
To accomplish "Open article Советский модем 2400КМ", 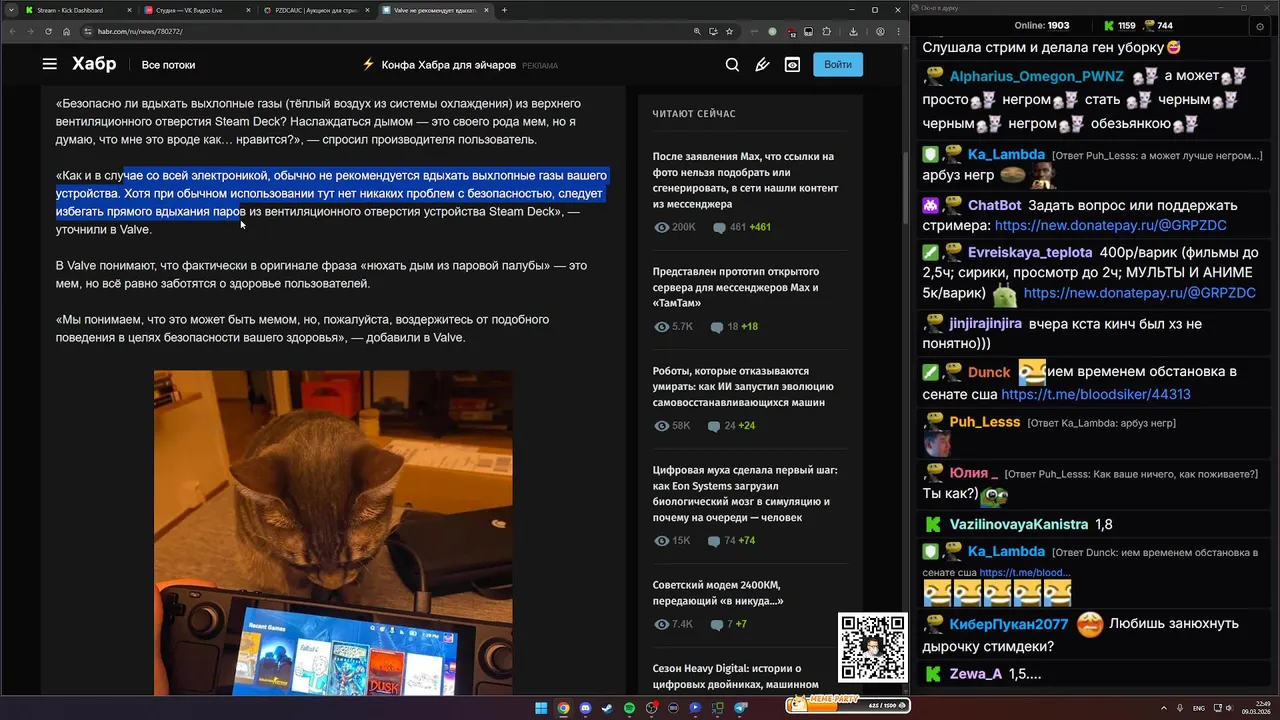I will 718,593.
